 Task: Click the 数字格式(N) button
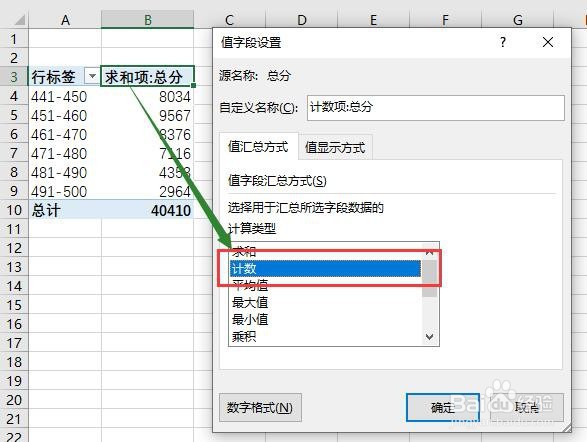click(260, 408)
